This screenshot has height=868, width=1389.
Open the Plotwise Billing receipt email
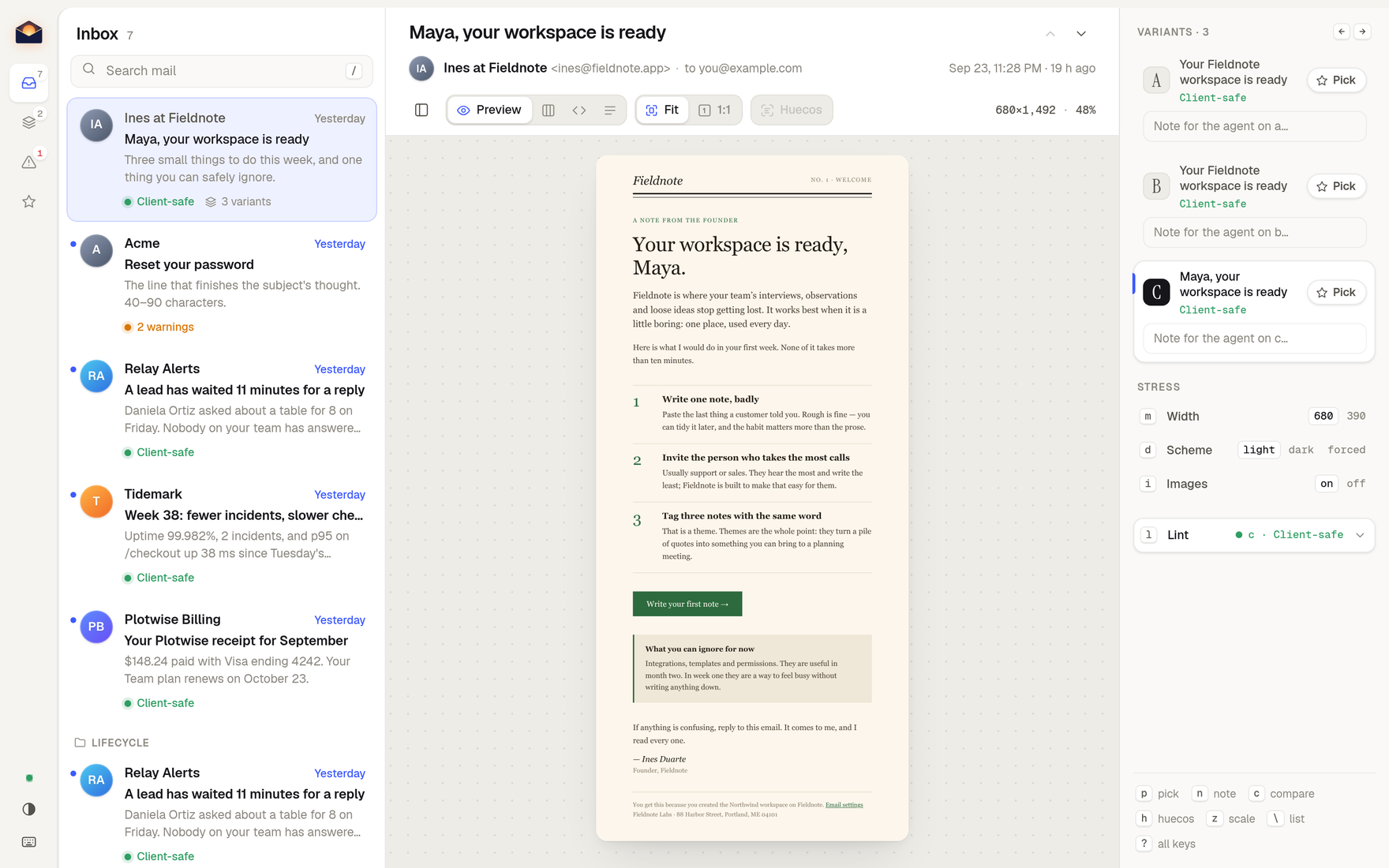pos(222,661)
